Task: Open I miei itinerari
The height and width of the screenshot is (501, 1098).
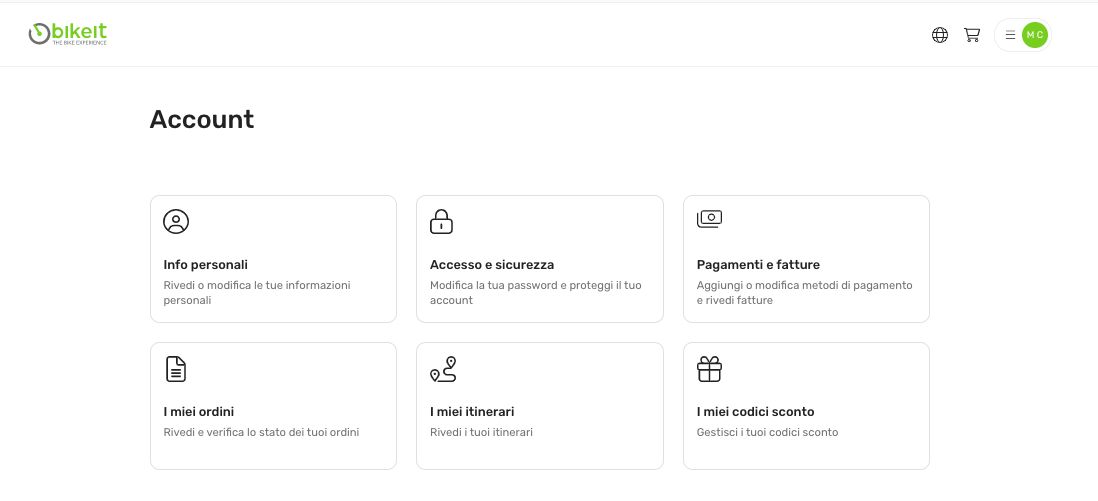Action: [x=472, y=412]
